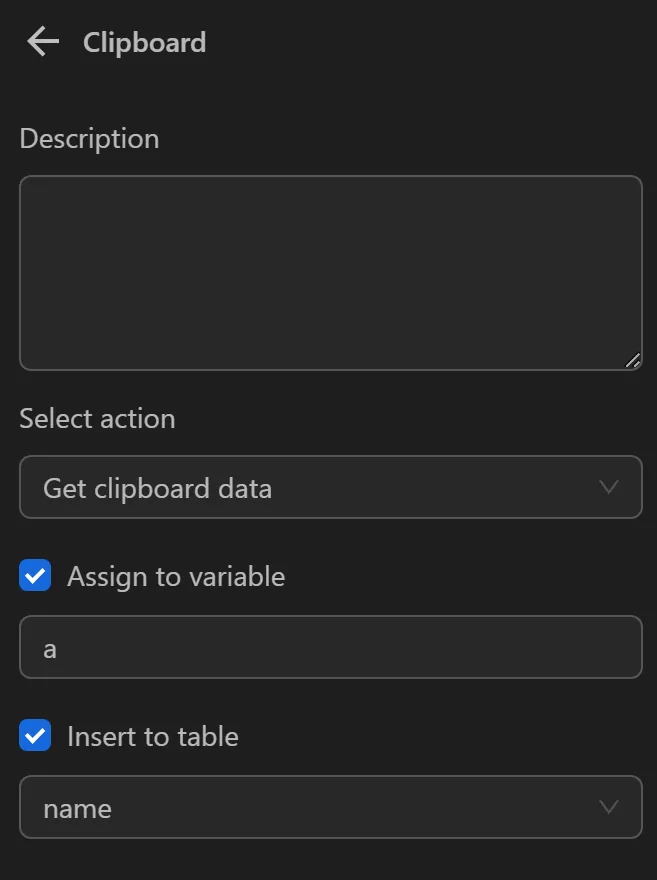
Task: Click the chevron on the name table dropdown
Action: pyautogui.click(x=609, y=807)
